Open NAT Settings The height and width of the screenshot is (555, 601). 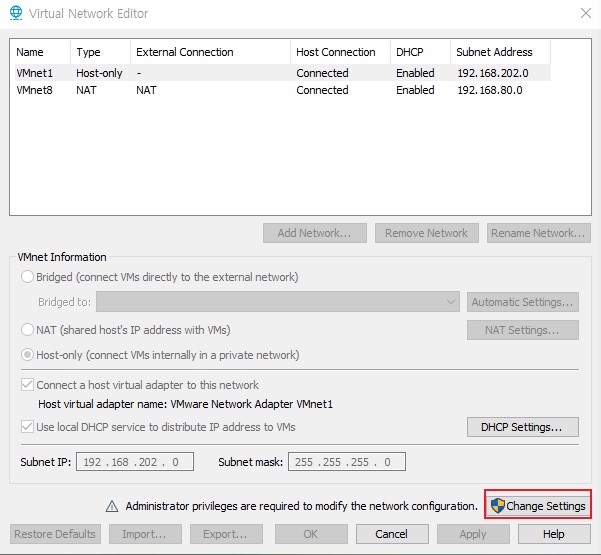(523, 330)
